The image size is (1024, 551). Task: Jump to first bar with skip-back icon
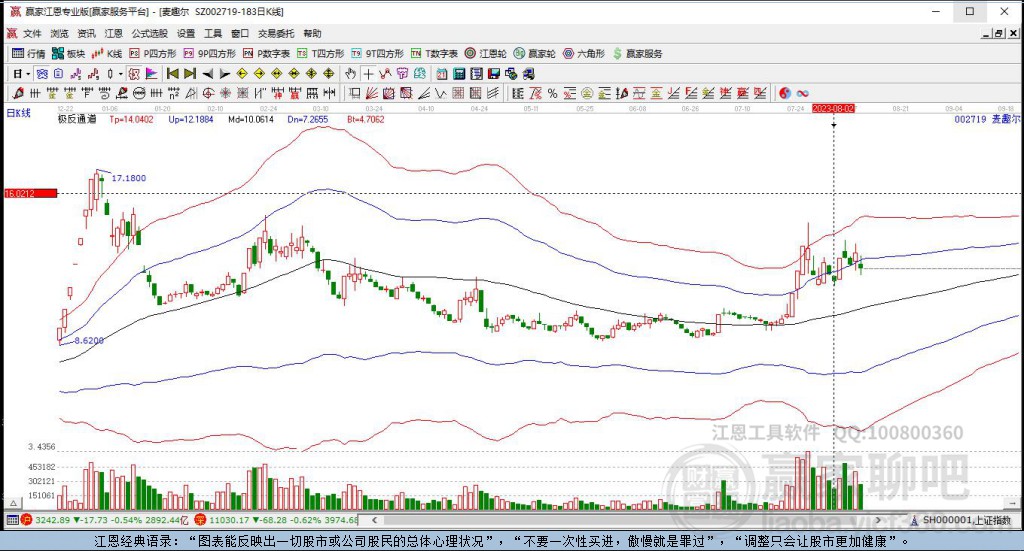(x=172, y=74)
